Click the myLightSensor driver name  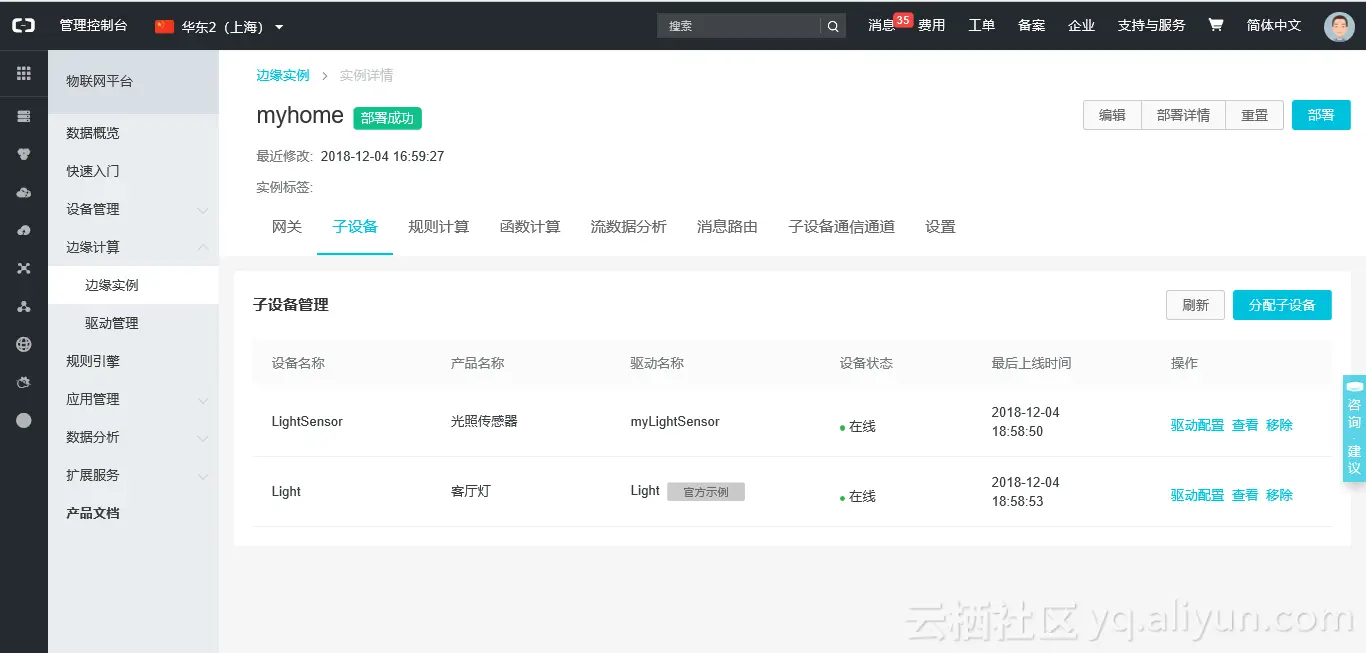(675, 422)
